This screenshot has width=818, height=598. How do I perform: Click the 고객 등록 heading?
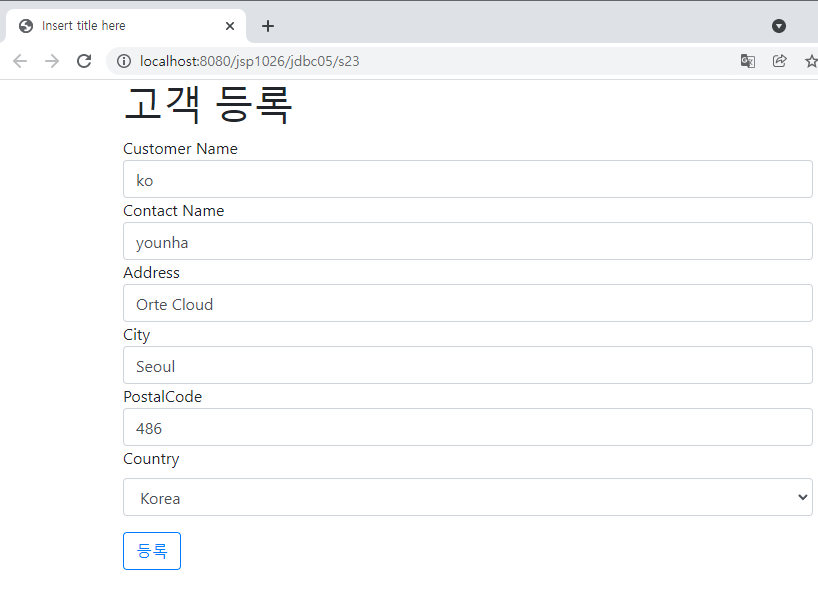coord(208,105)
